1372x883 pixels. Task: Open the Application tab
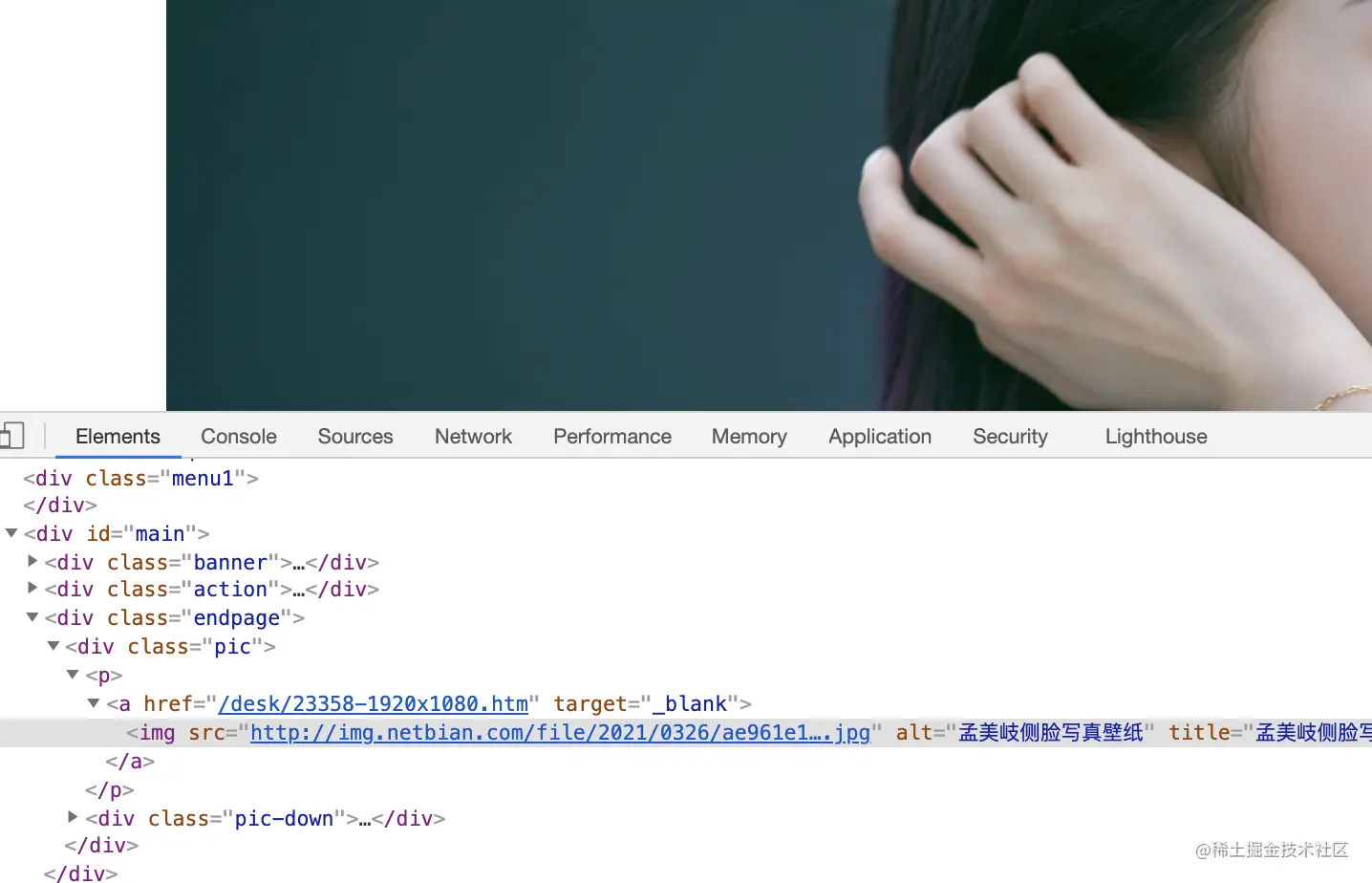coord(880,437)
